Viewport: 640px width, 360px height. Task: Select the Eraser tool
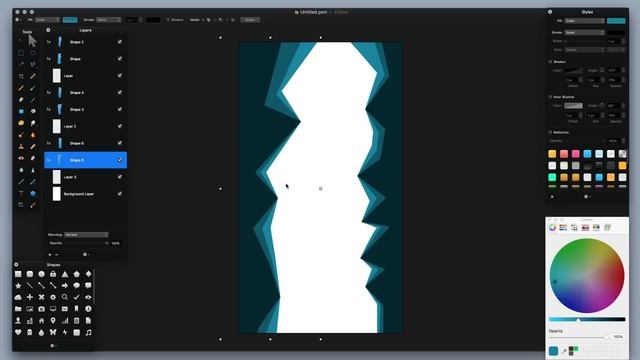(x=21, y=100)
